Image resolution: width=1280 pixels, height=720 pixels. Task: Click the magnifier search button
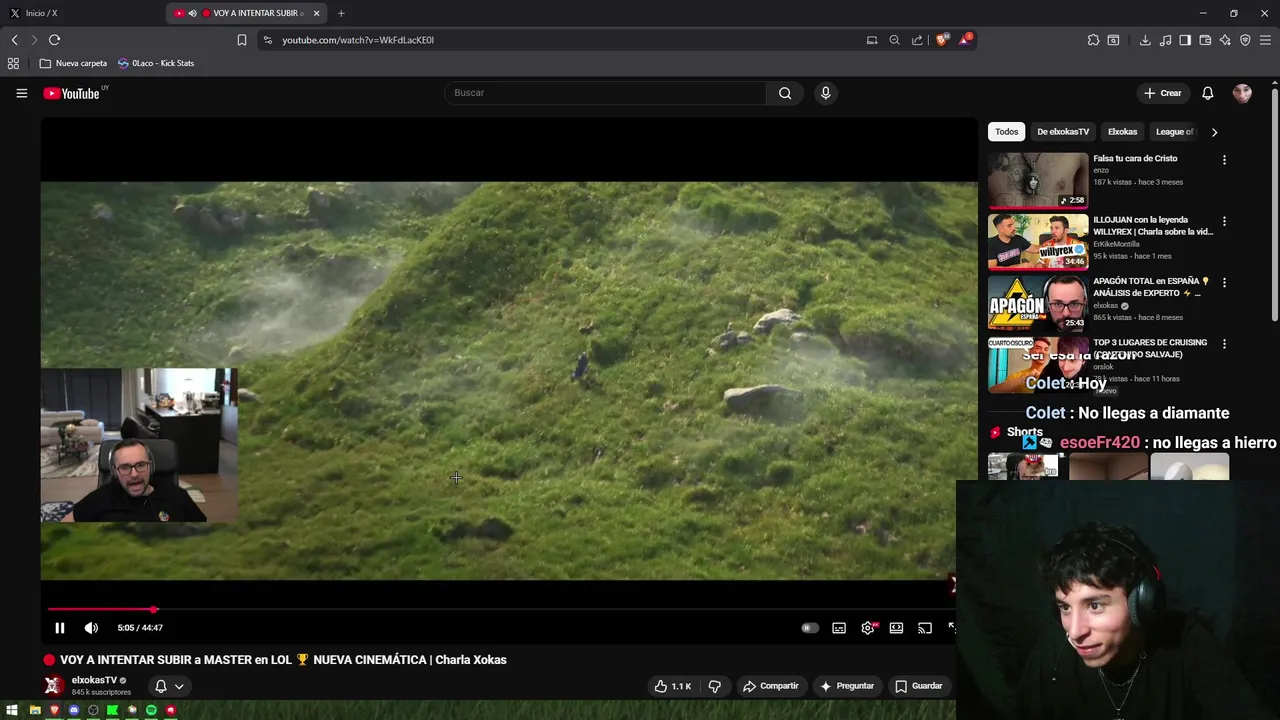point(785,93)
